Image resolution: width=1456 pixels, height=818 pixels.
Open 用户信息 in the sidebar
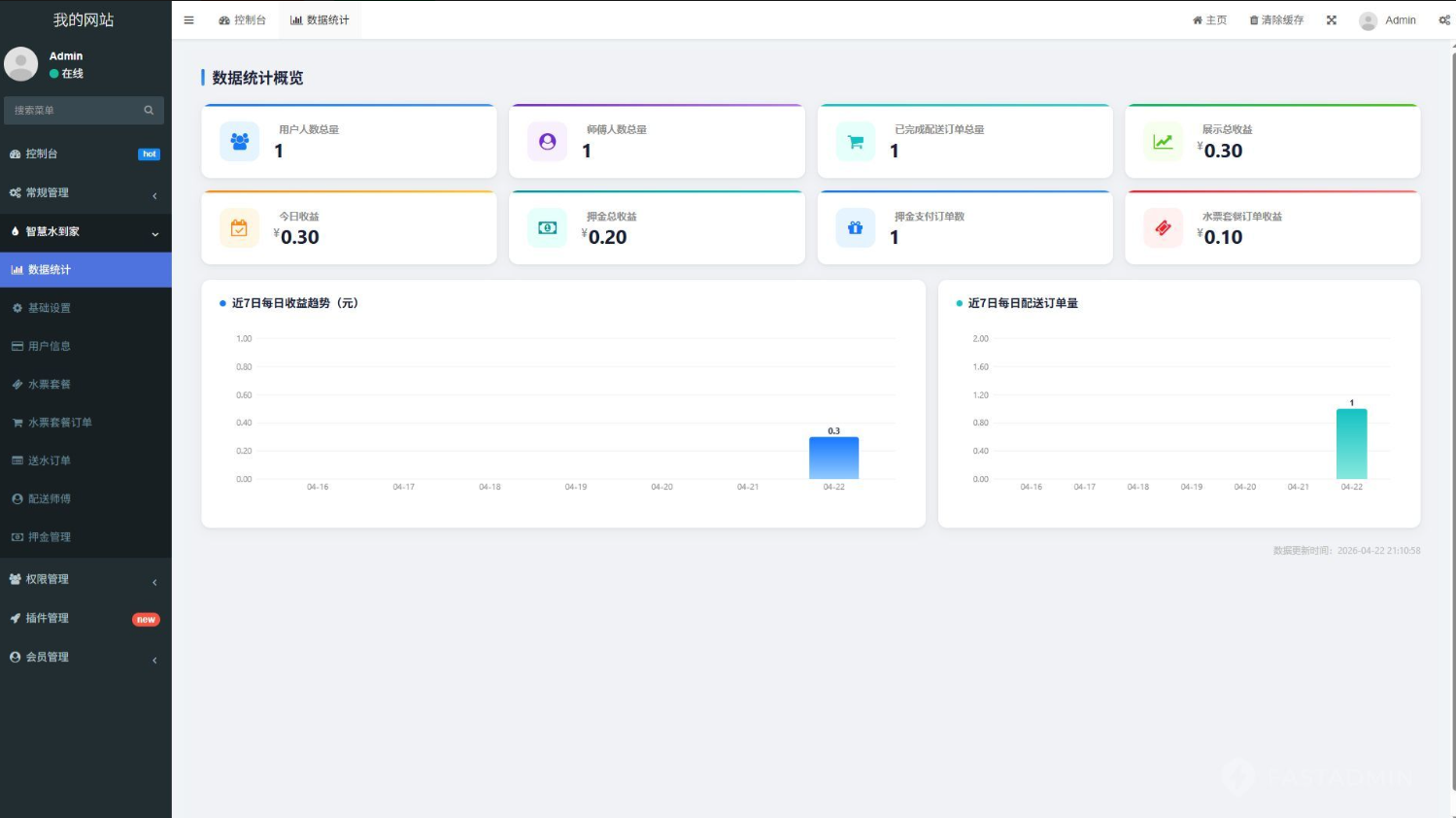click(x=85, y=346)
